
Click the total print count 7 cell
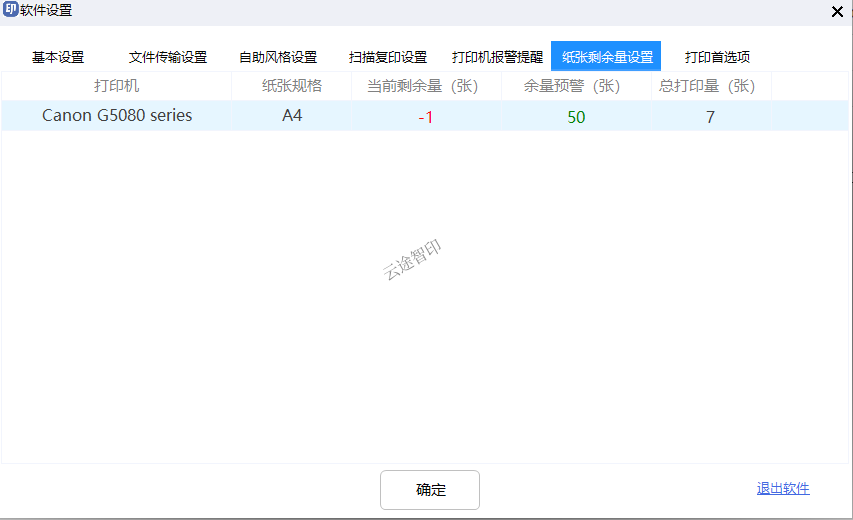(711, 116)
